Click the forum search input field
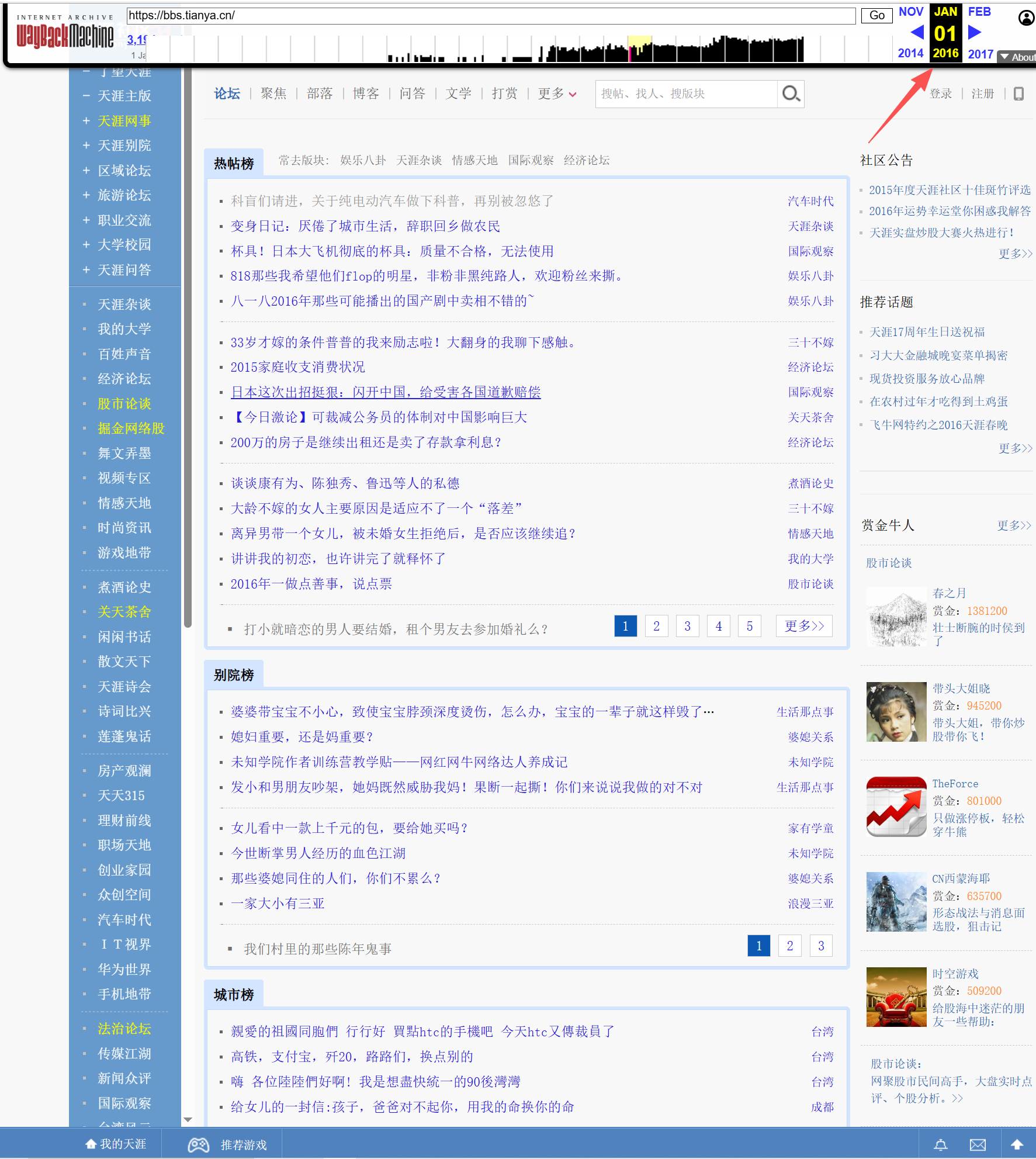The width and height of the screenshot is (1036, 1159). coord(686,94)
